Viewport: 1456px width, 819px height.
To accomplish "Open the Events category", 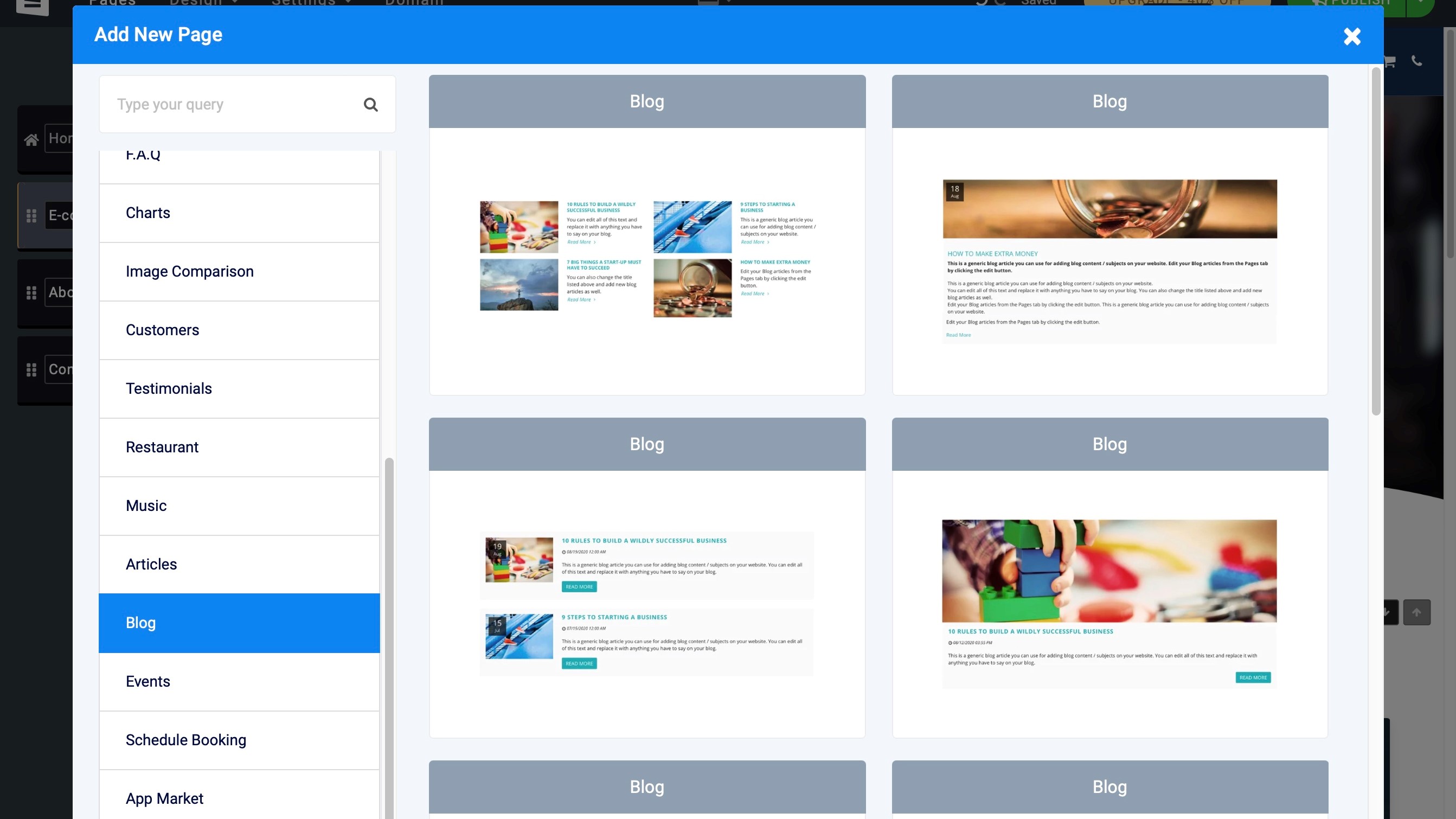I will (239, 682).
